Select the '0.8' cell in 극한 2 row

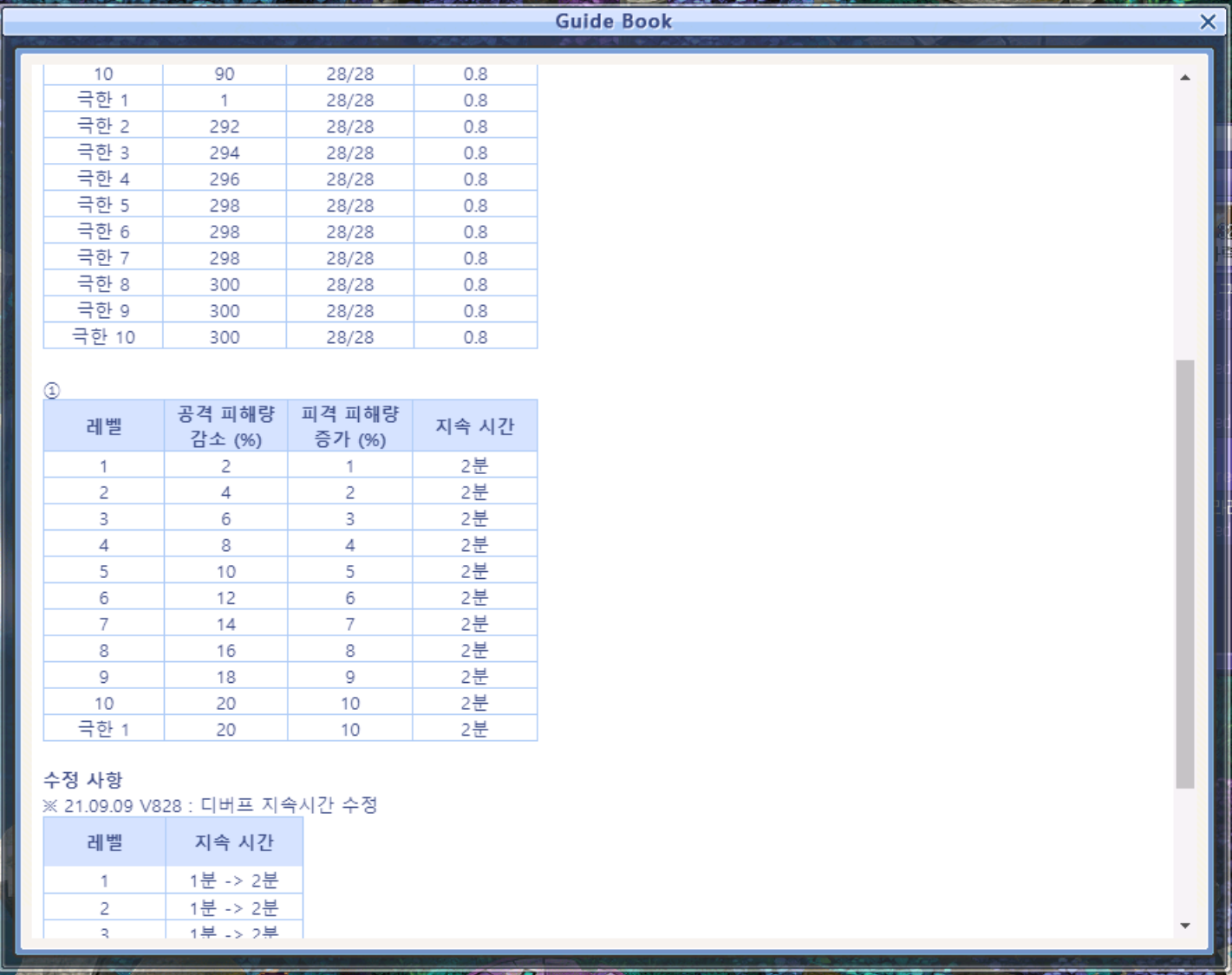pos(475,127)
